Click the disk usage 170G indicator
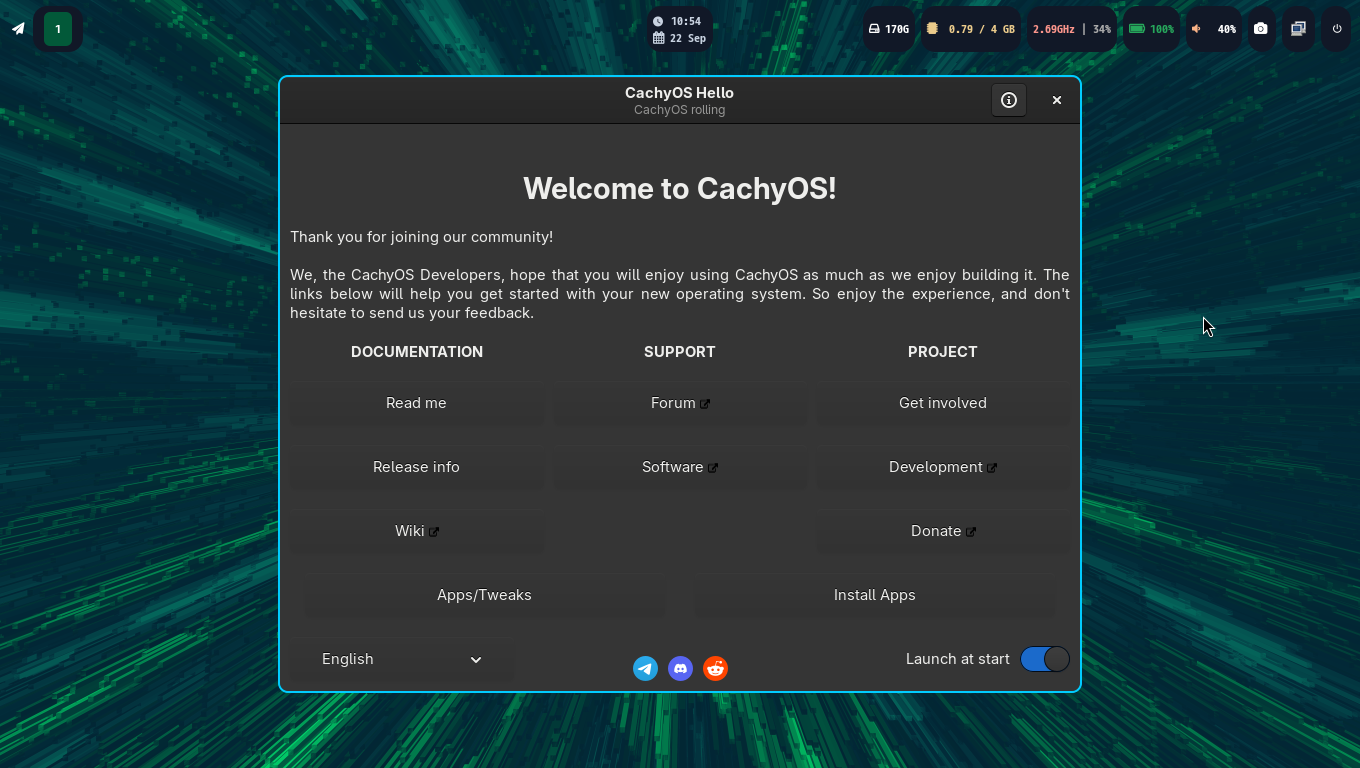 [888, 29]
